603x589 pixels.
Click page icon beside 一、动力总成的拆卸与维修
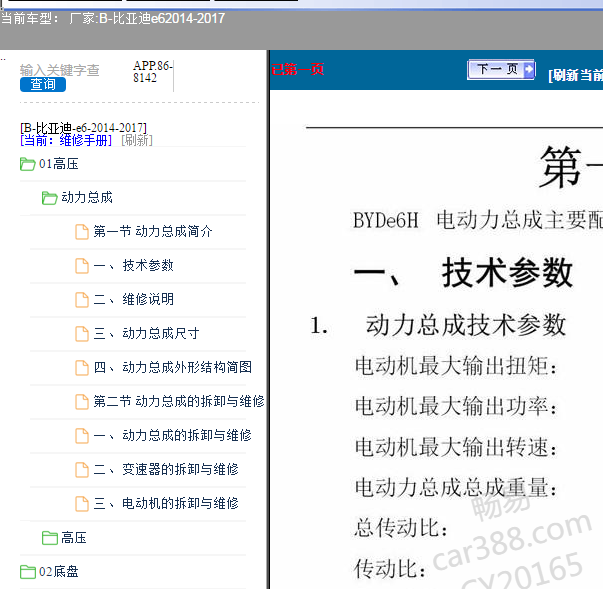click(x=82, y=436)
